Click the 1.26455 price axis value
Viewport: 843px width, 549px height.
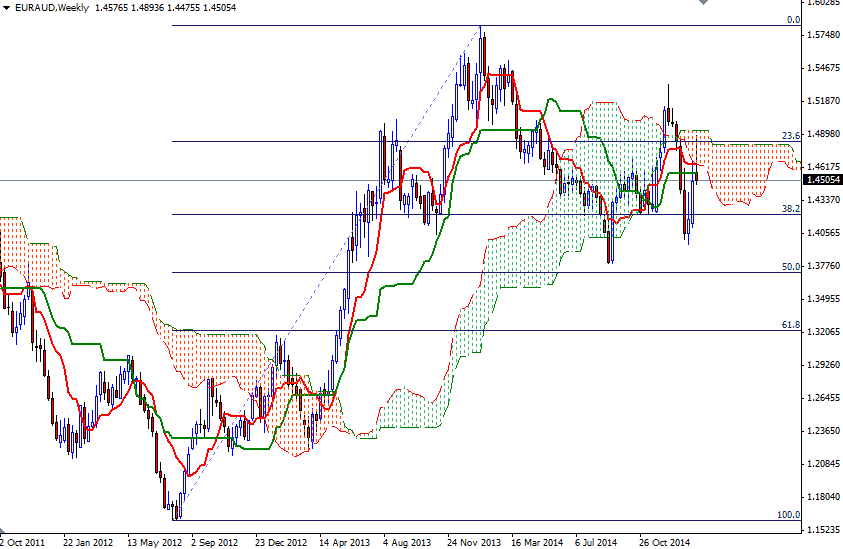tap(823, 398)
